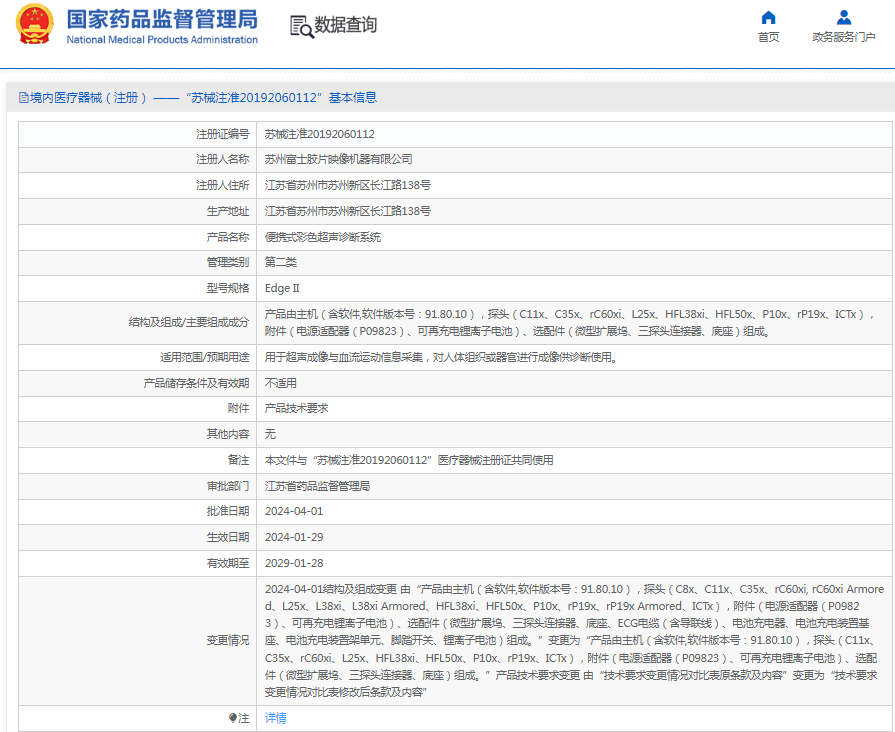Image resolution: width=895 pixels, height=732 pixels.
Task: Click the 首页 label
Action: pos(768,37)
